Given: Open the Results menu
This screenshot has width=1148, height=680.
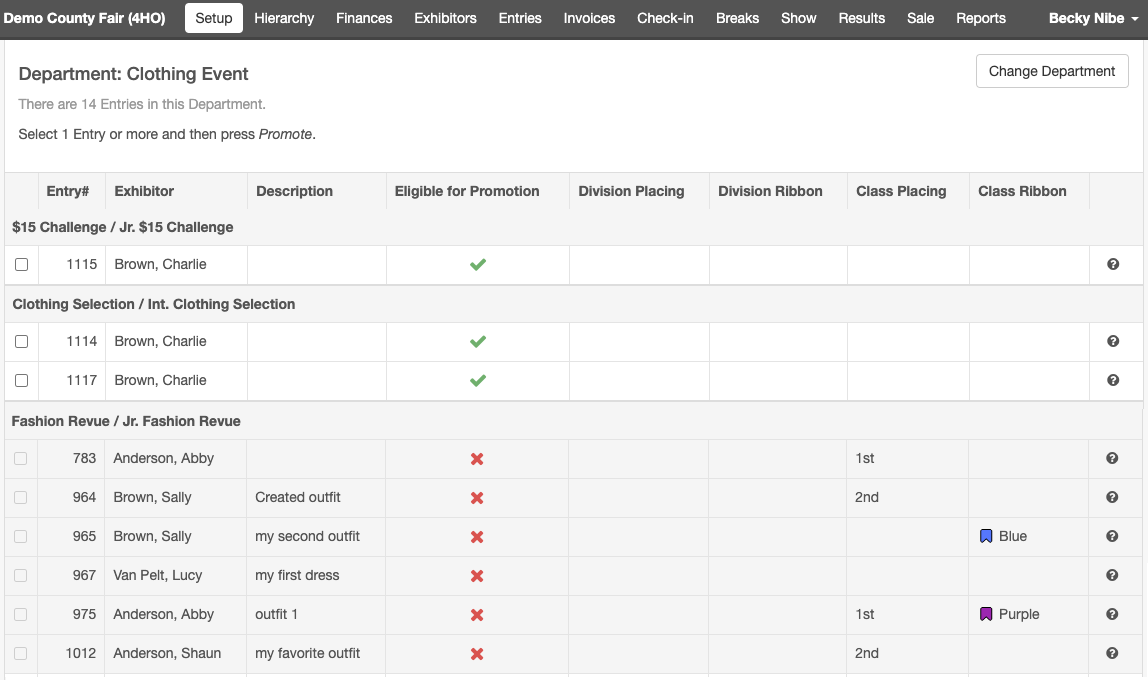Looking at the screenshot, I should pos(862,18).
